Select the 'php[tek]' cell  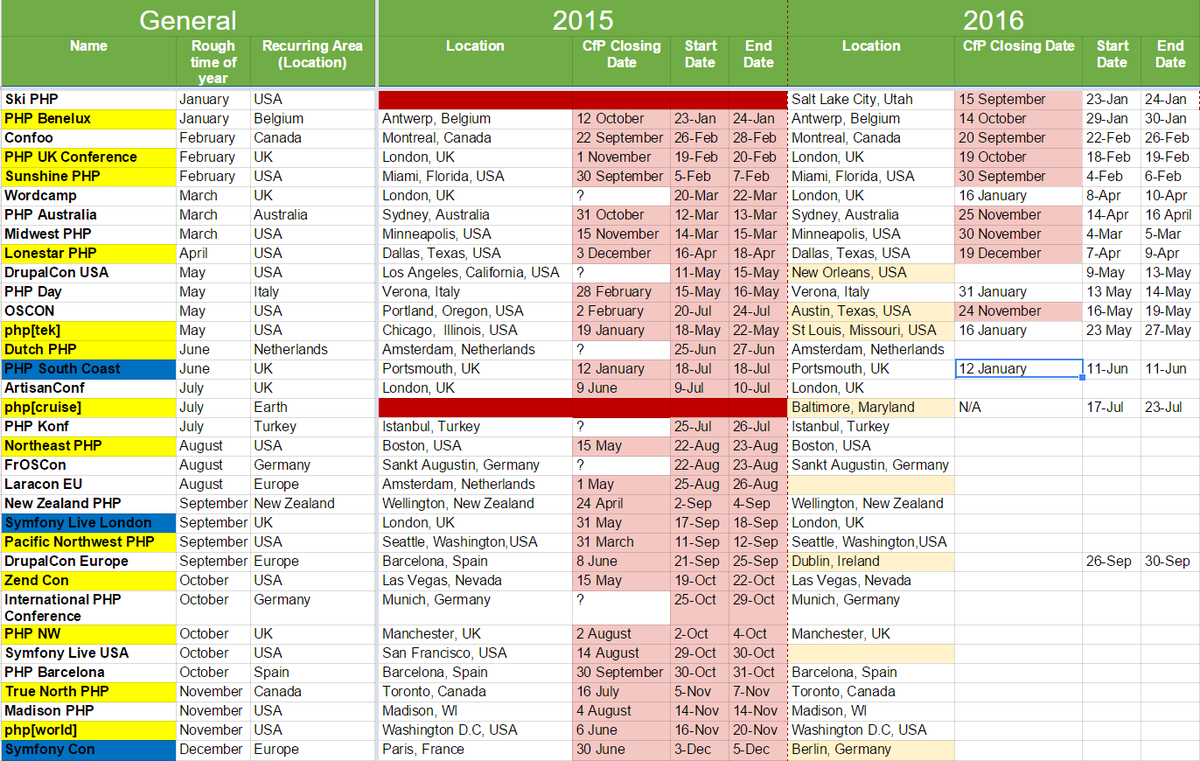click(x=89, y=330)
